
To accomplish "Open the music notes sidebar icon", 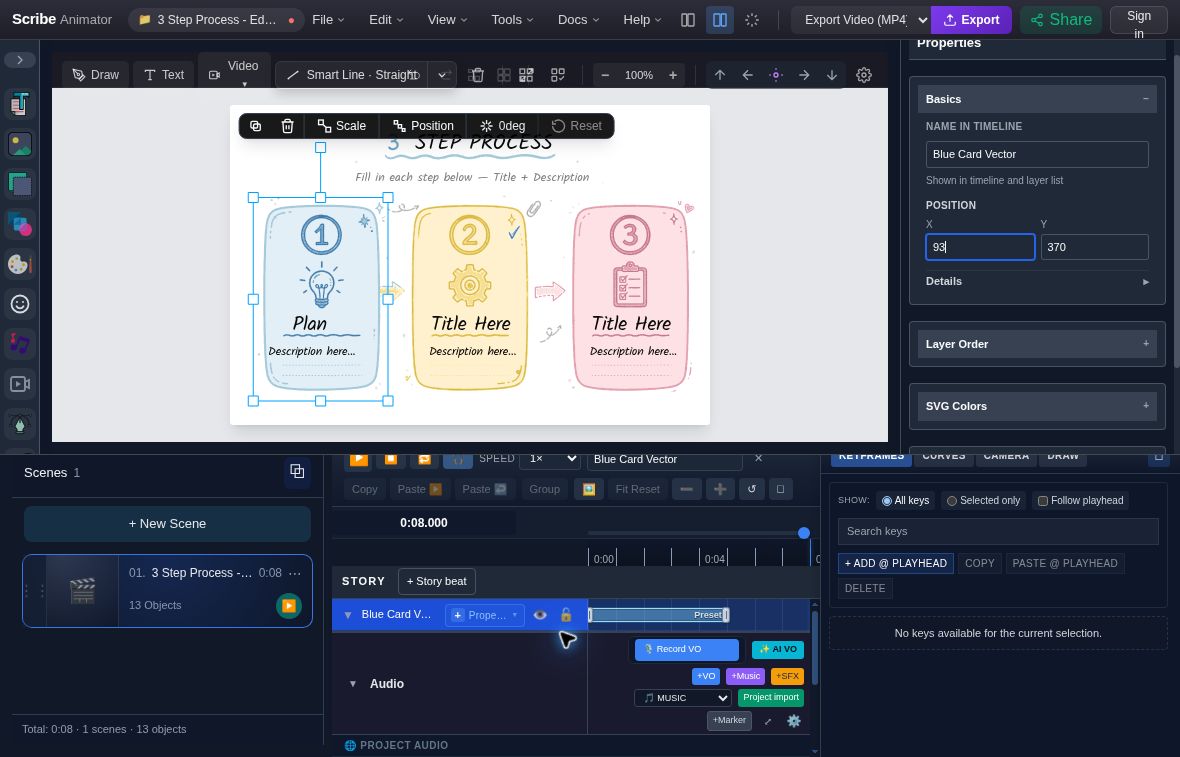I will (x=20, y=344).
